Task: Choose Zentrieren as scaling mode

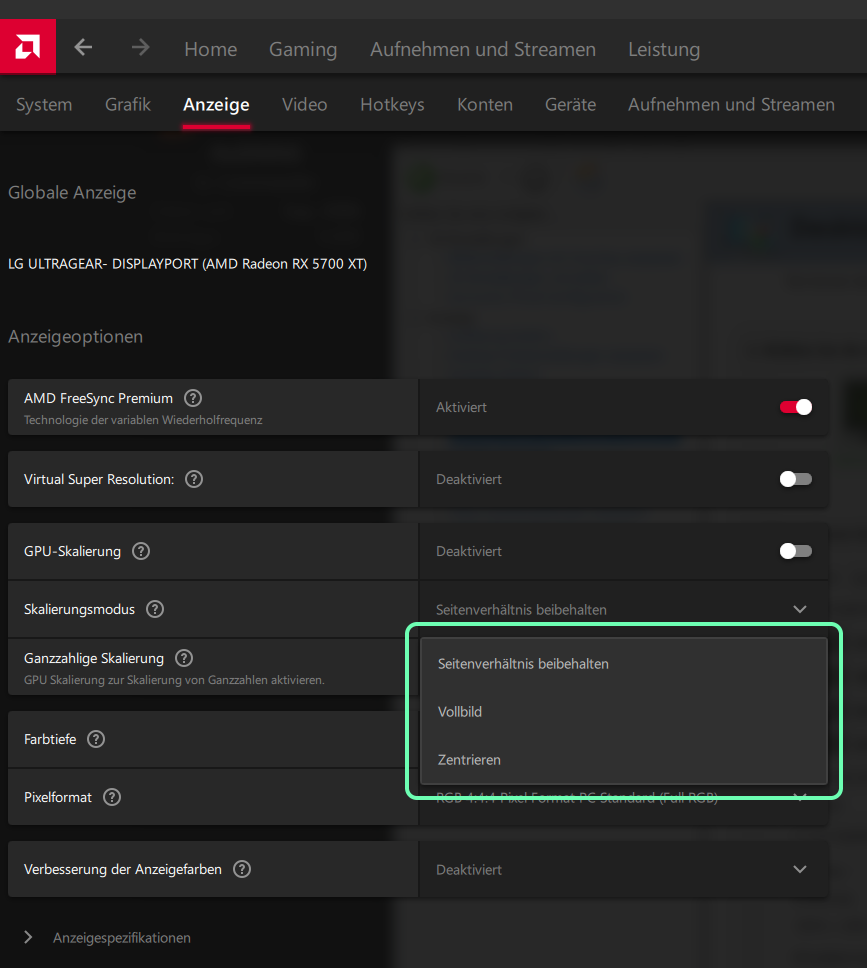Action: pos(468,760)
